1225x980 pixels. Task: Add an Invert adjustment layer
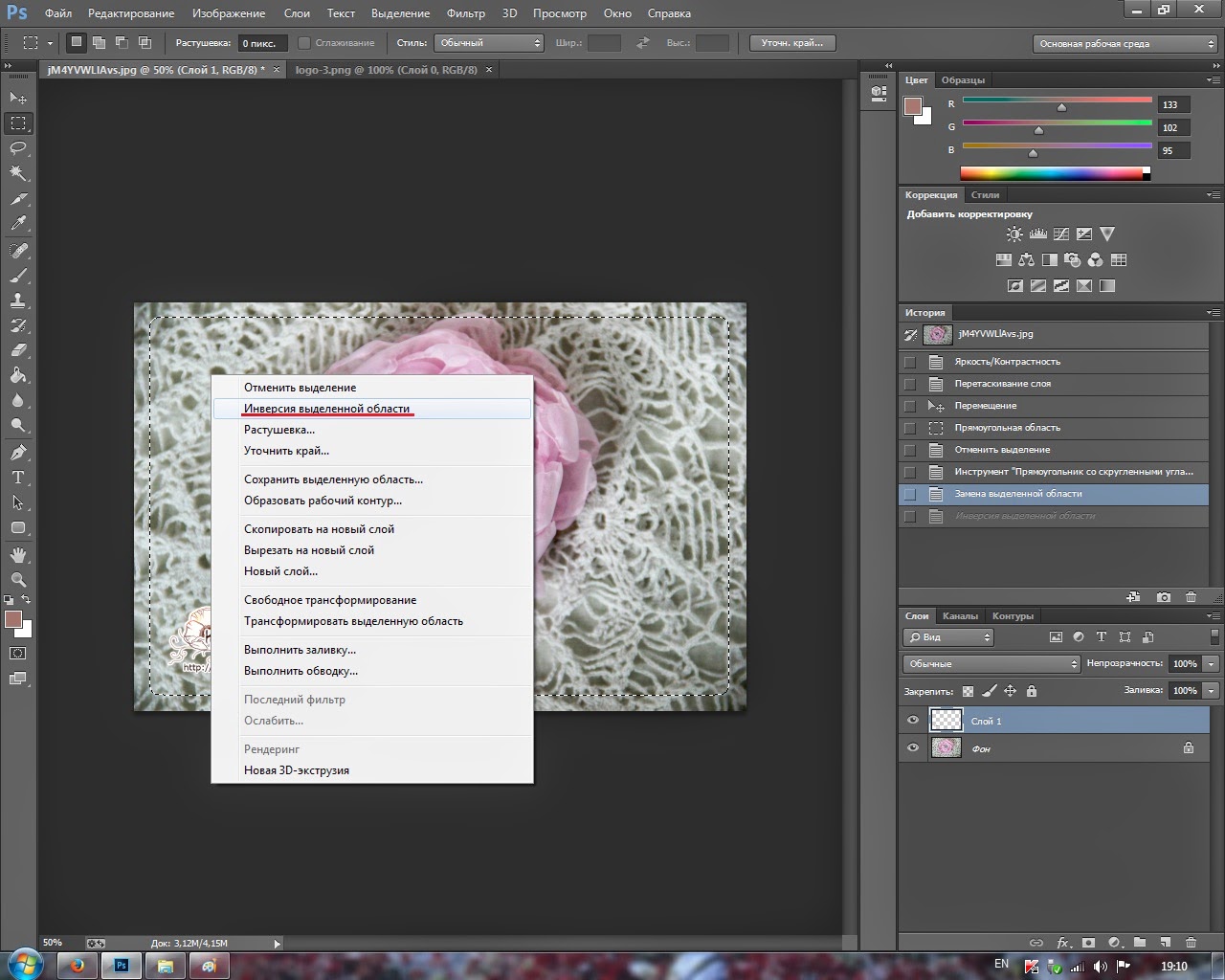(x=1015, y=285)
